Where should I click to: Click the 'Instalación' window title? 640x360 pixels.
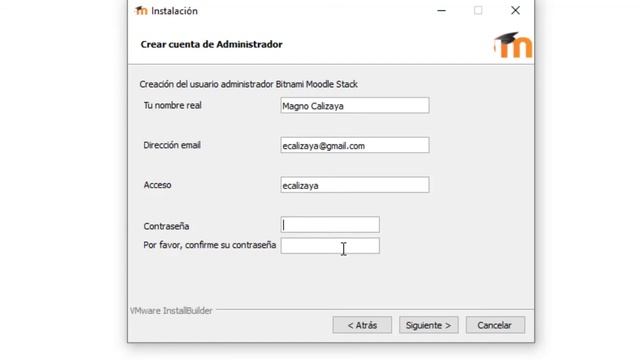[174, 11]
